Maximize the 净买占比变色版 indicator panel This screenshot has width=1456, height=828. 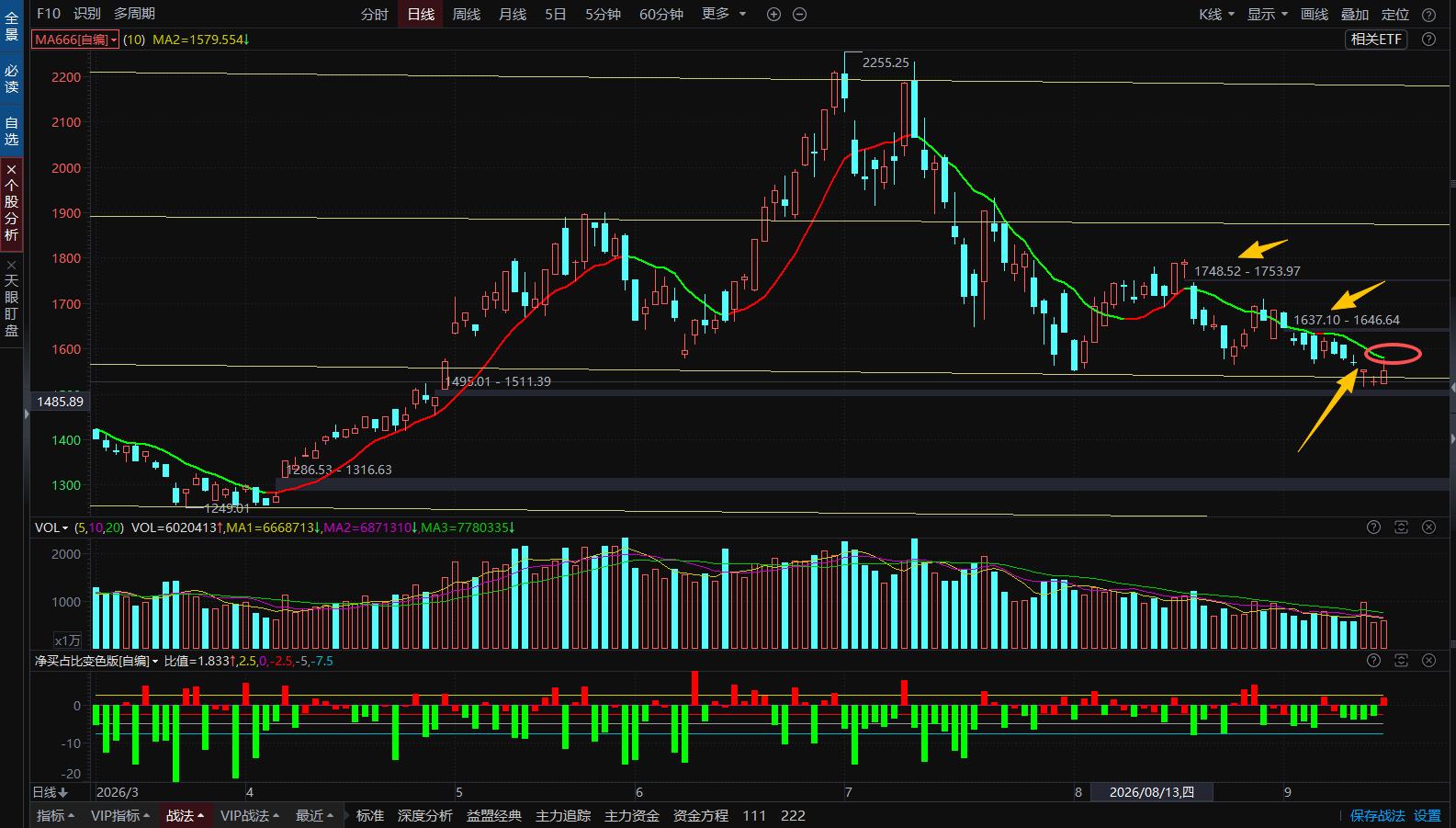tap(1401, 661)
